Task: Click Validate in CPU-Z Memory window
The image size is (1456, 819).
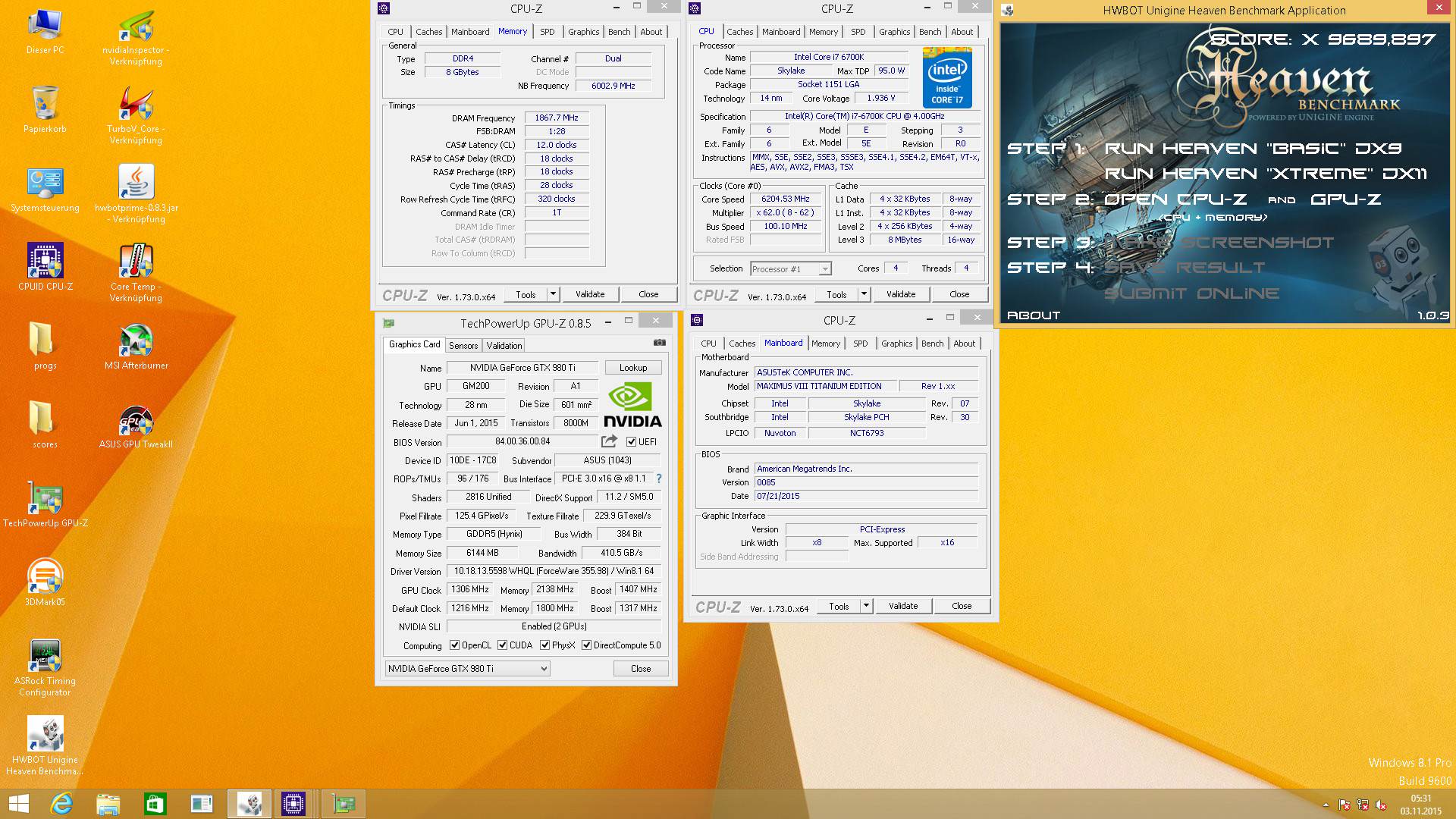Action: tap(590, 294)
